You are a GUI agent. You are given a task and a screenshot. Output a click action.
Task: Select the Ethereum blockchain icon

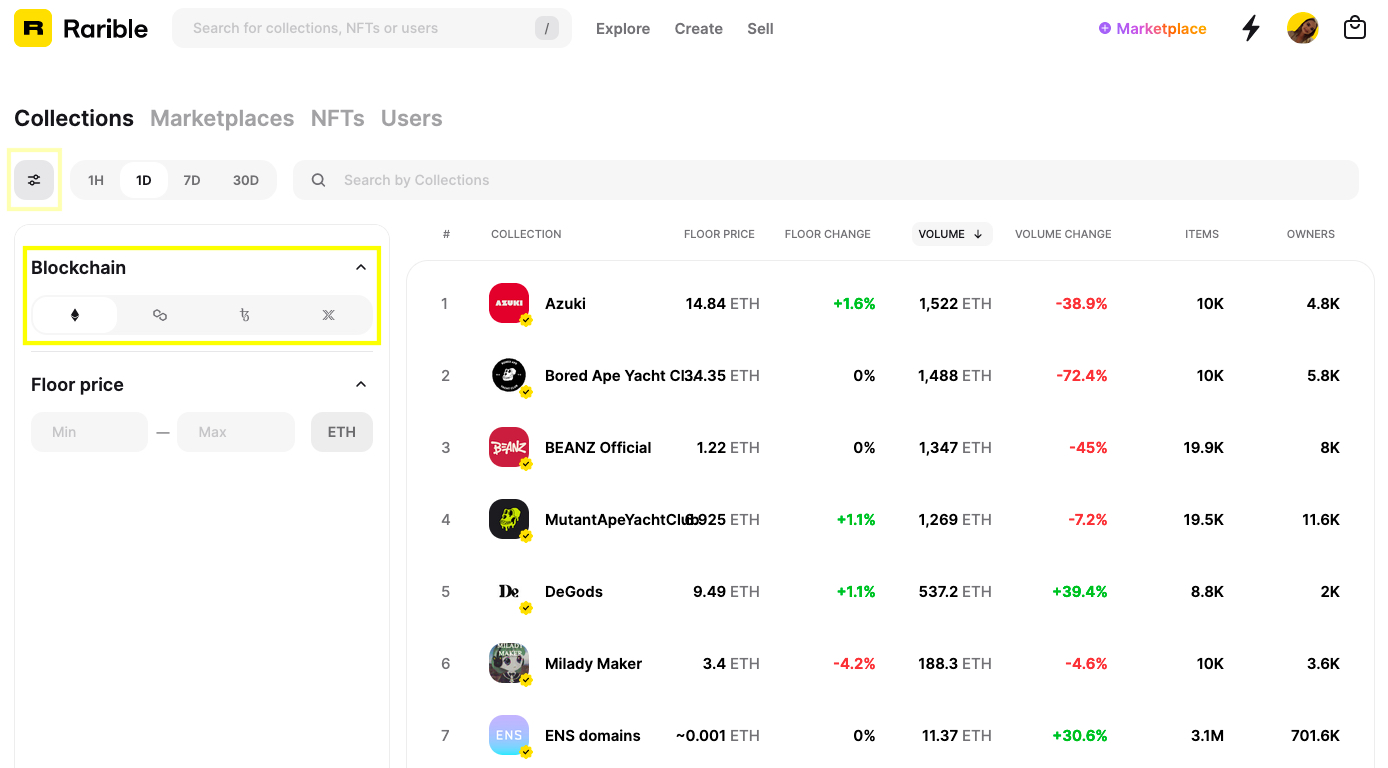pyautogui.click(x=75, y=315)
